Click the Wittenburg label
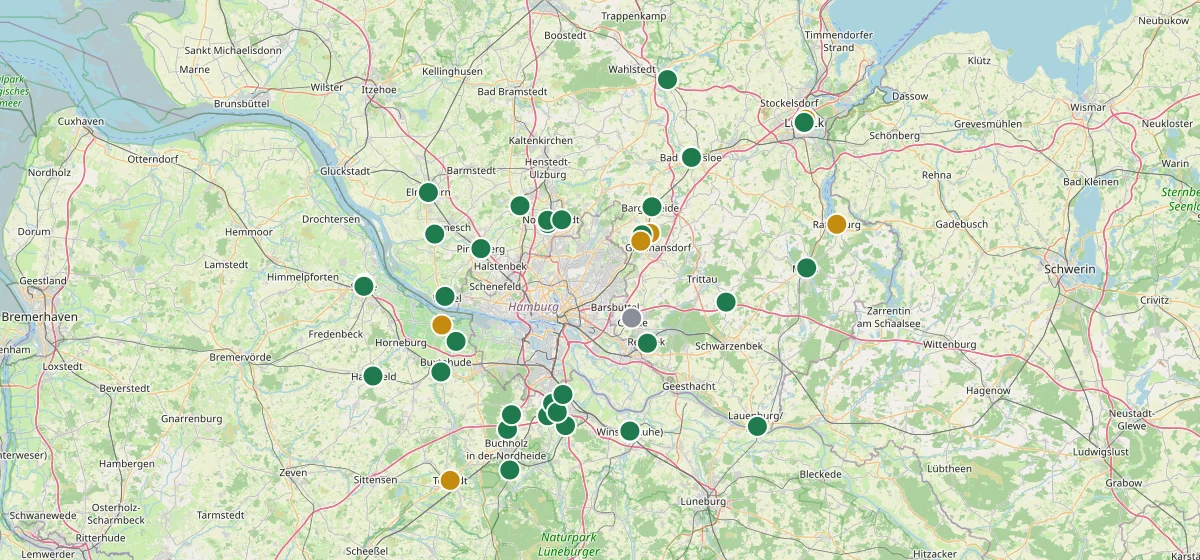 pyautogui.click(x=949, y=344)
